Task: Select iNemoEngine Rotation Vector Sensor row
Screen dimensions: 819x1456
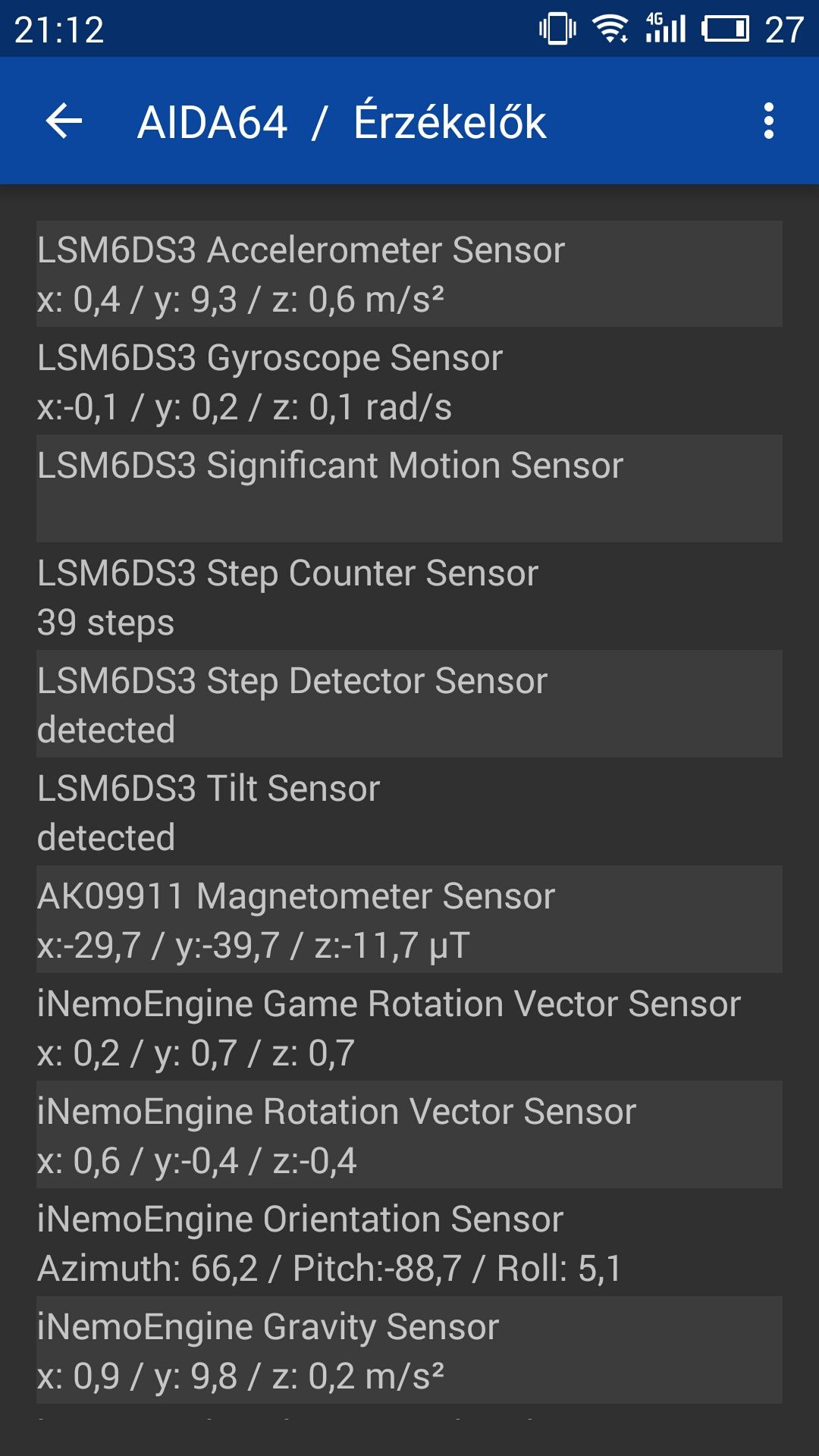Action: click(409, 1135)
